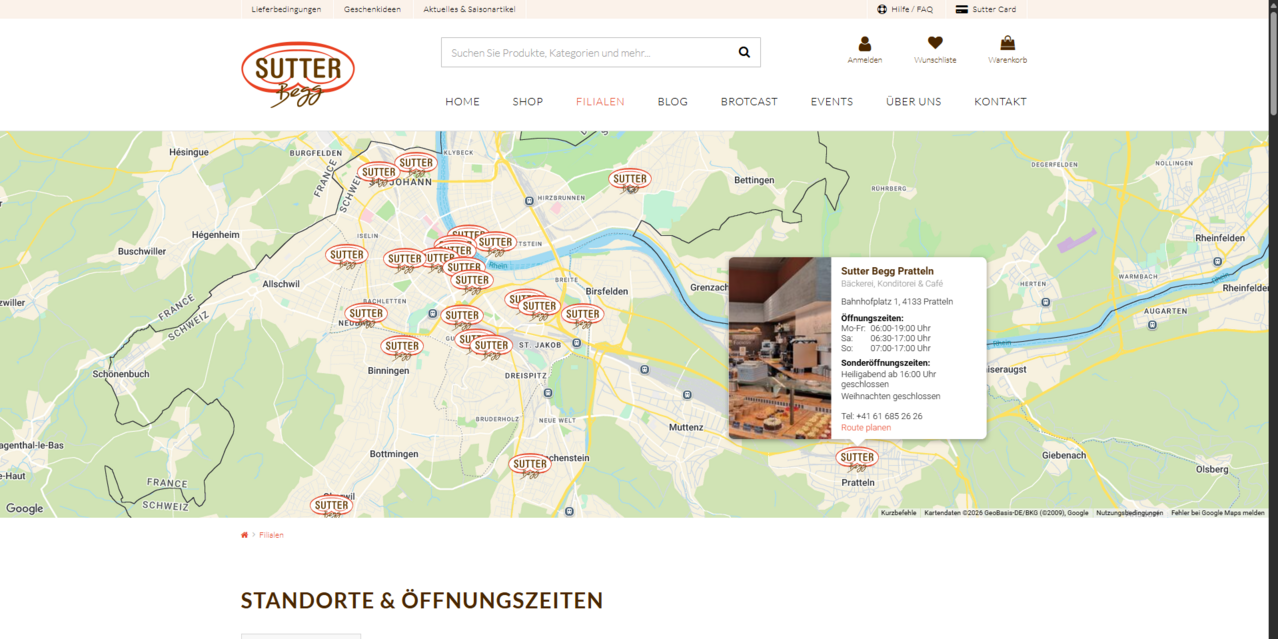1278x639 pixels.
Task: Select the Sutter marker near Münchenstein
Action: [530, 464]
